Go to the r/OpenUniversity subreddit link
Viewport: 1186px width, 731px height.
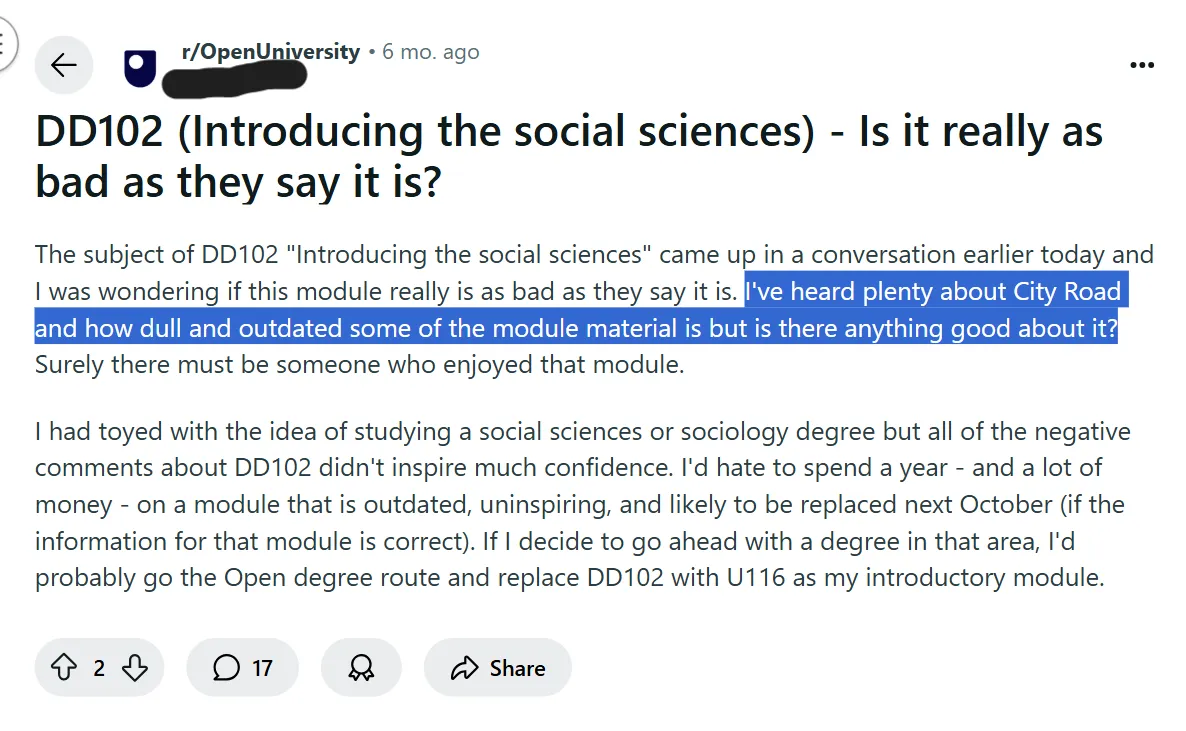270,51
